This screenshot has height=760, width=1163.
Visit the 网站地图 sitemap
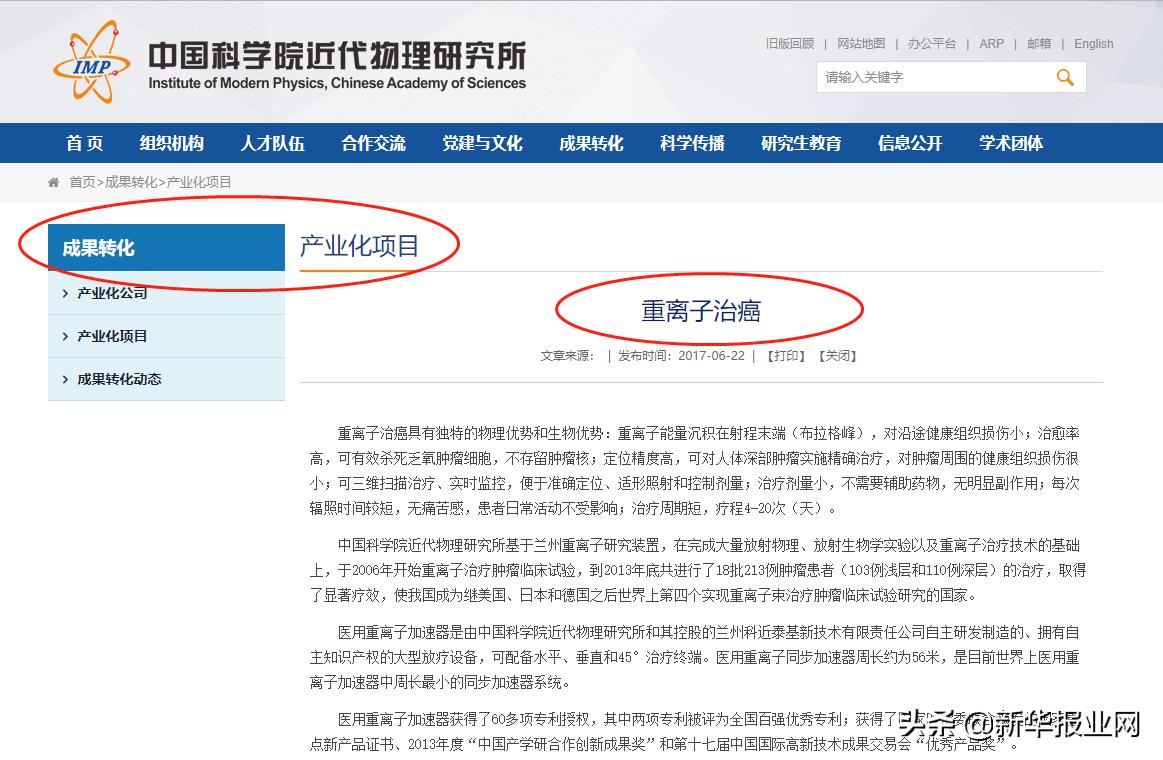point(861,44)
